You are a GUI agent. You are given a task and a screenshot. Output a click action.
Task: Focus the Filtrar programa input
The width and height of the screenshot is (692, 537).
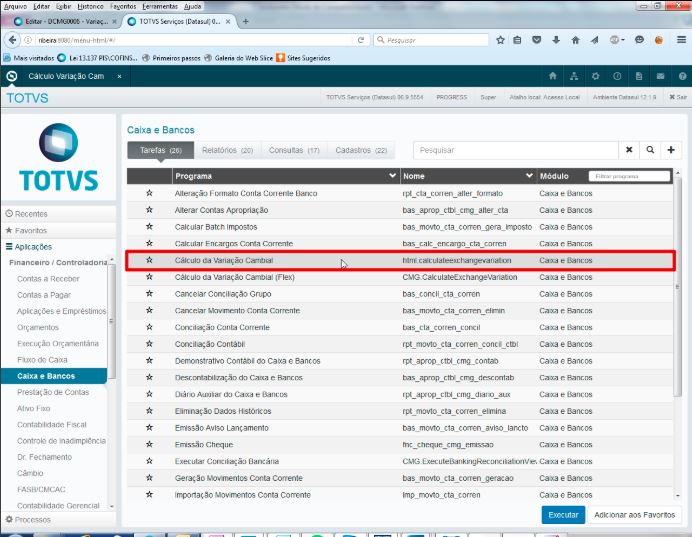tap(629, 176)
